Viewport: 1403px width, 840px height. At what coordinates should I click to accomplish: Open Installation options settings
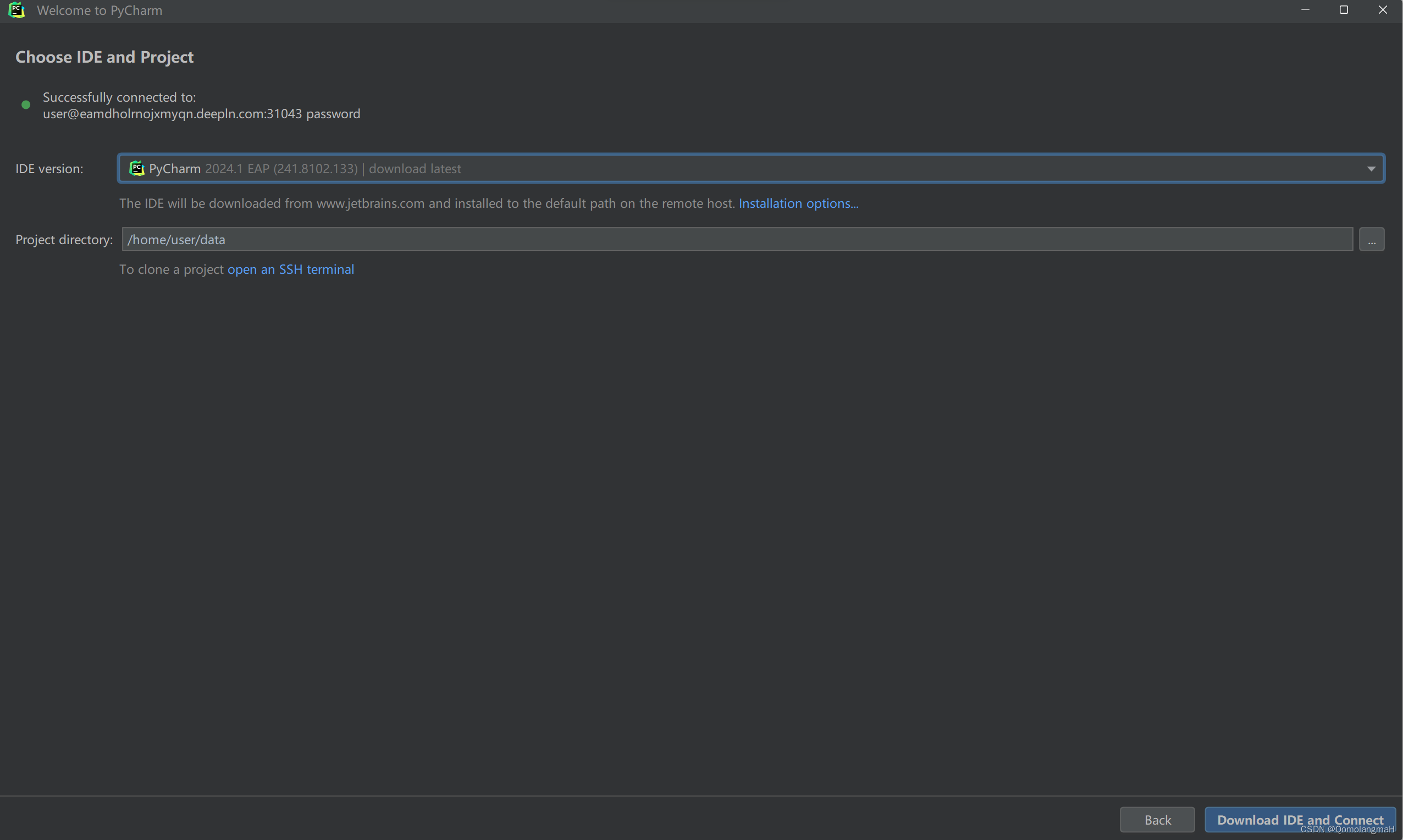798,203
